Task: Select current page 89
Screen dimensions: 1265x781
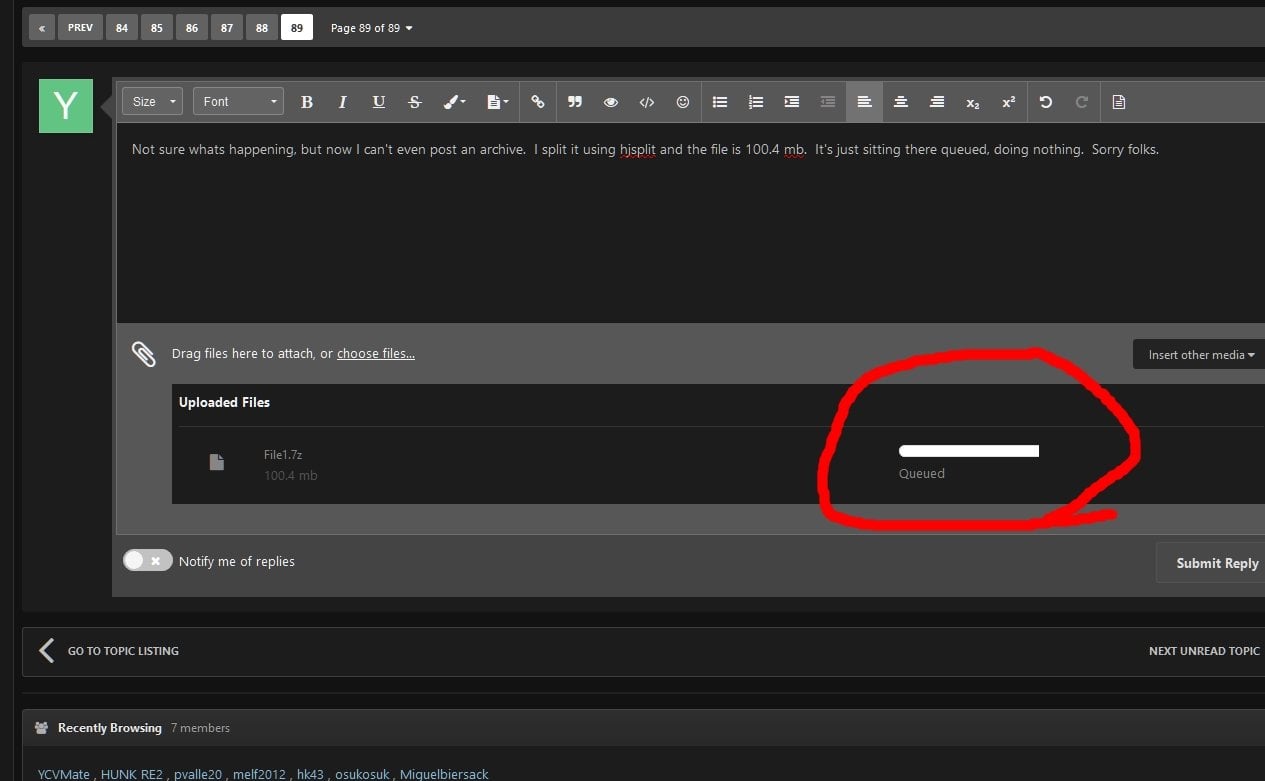Action: tap(297, 28)
